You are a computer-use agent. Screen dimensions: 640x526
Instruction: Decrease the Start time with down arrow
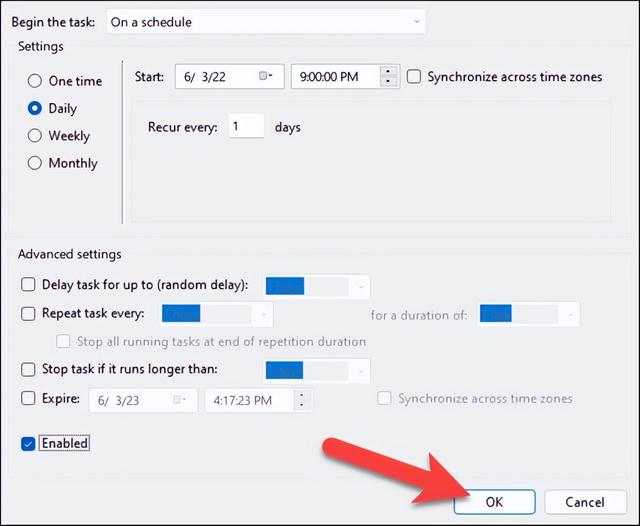pos(388,82)
